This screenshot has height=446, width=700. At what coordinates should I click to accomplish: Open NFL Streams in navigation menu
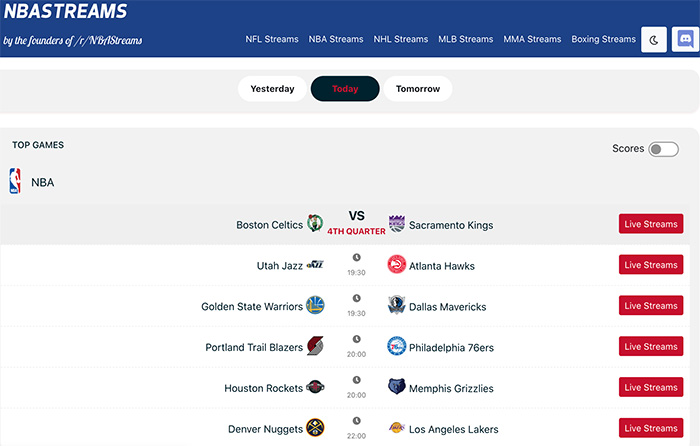[x=272, y=40]
